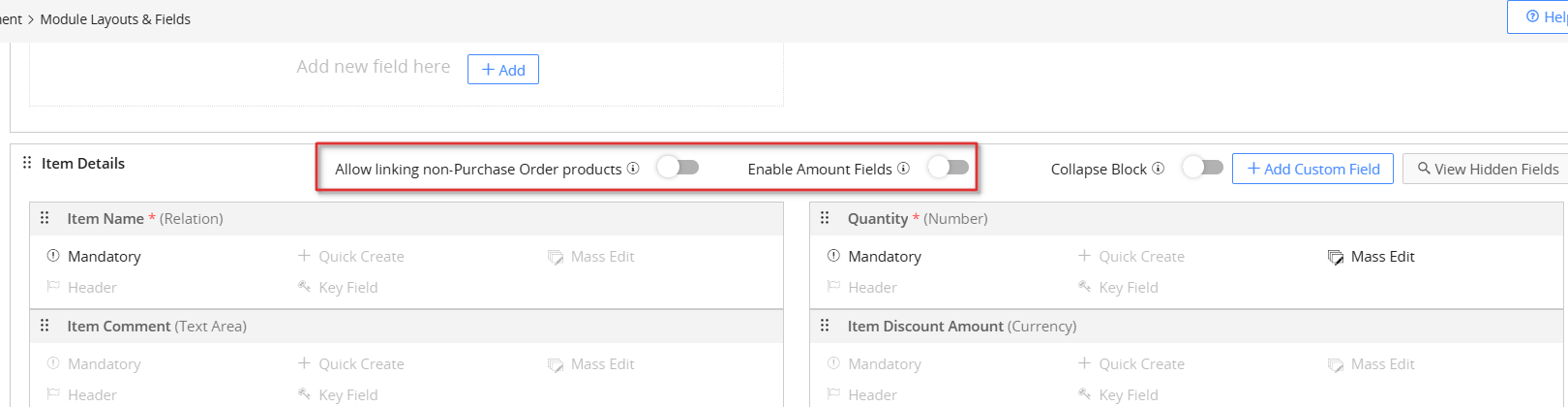Open Module Layouts & Fields breadcrumb

point(115,19)
